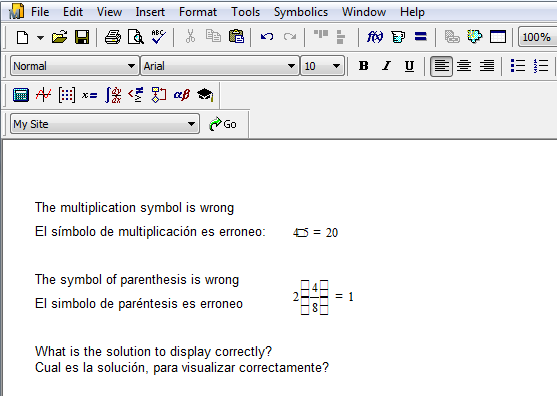The height and width of the screenshot is (396, 557).
Task: Open the Boolean toolbar icon
Action: 136,95
